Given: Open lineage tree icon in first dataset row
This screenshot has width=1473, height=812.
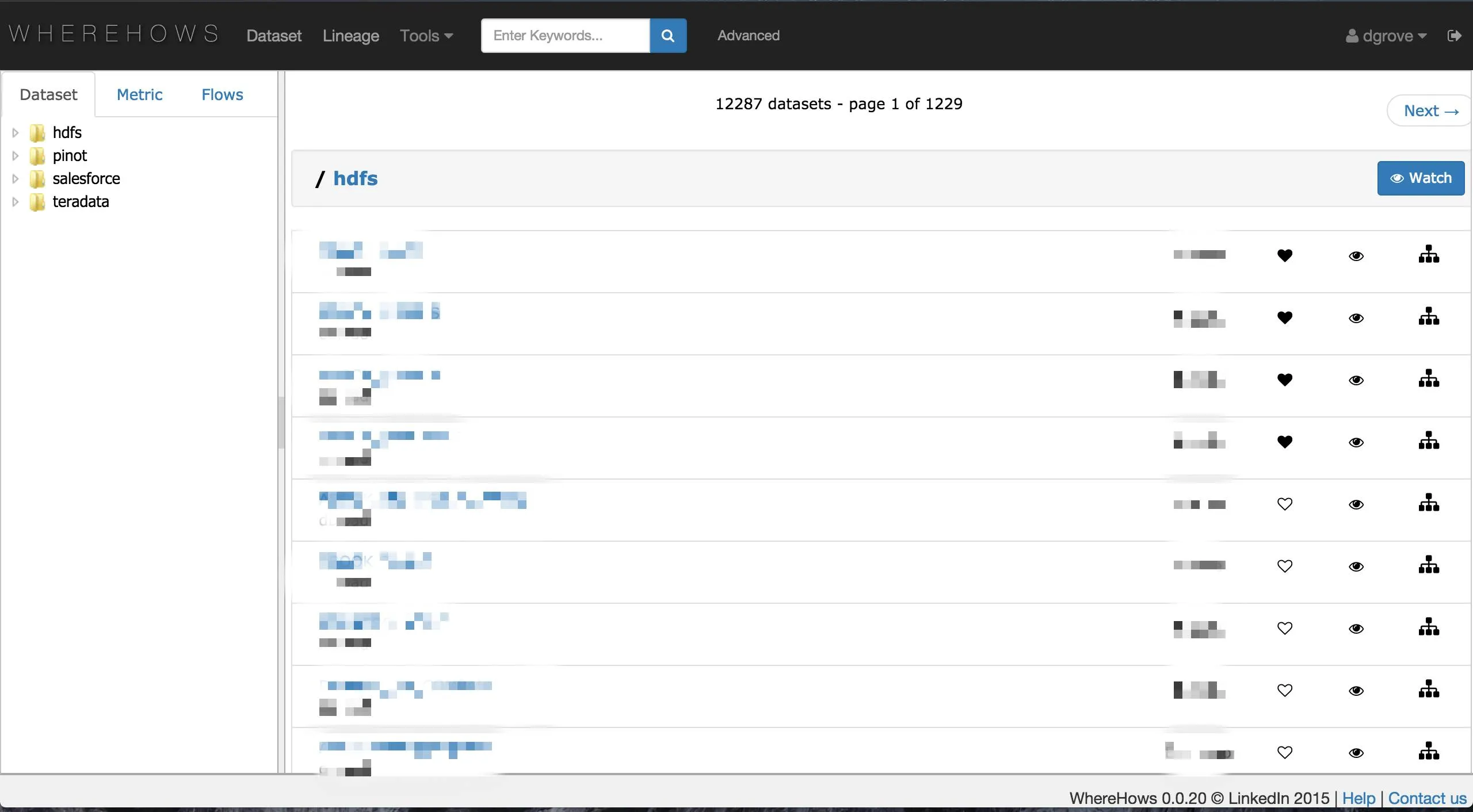Looking at the screenshot, I should (x=1429, y=254).
